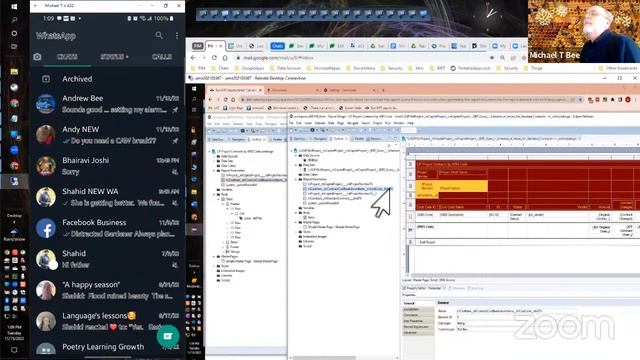Click Chrome home button in Gmail window
The height and width of the screenshot is (360, 640).
click(x=225, y=58)
